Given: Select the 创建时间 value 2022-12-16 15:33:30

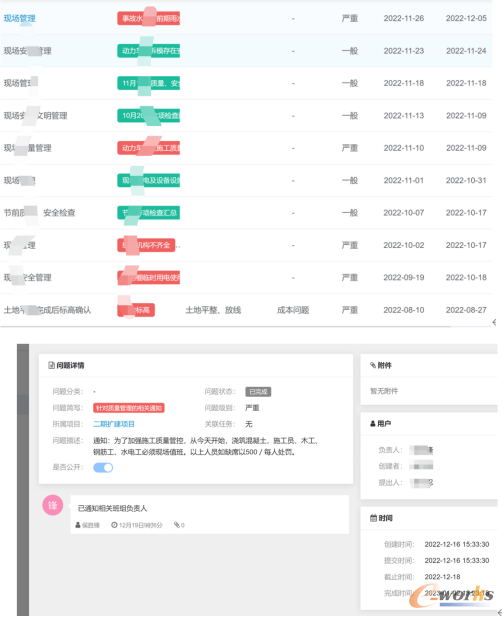Looking at the screenshot, I should click(x=457, y=544).
